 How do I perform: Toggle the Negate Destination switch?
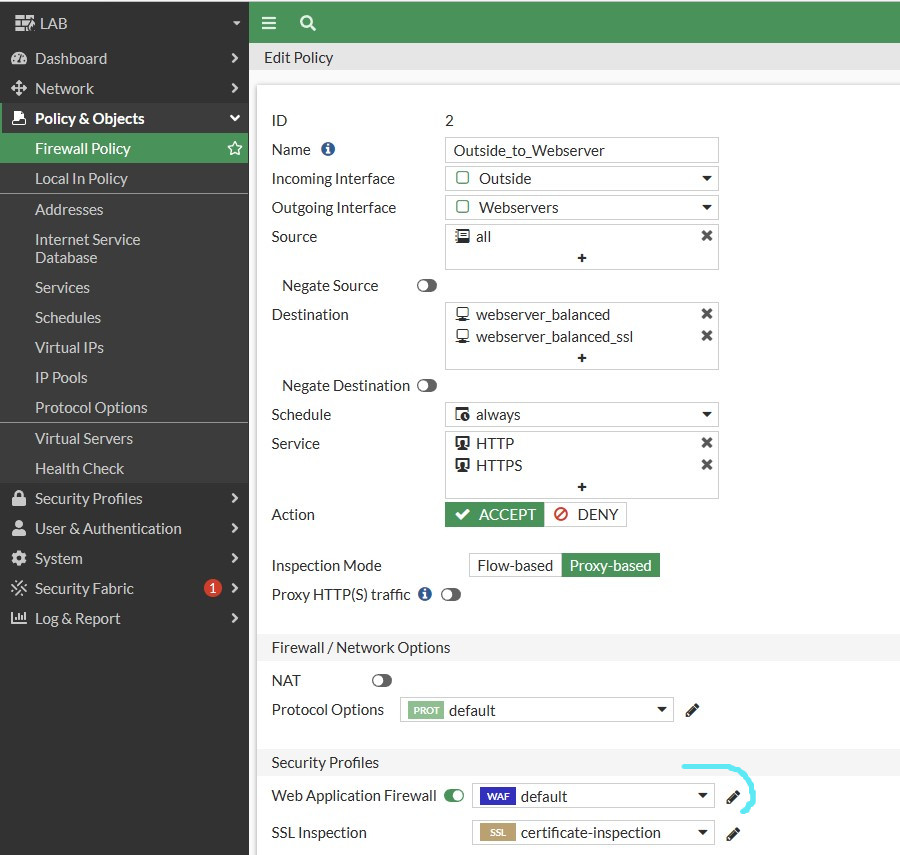coord(426,386)
